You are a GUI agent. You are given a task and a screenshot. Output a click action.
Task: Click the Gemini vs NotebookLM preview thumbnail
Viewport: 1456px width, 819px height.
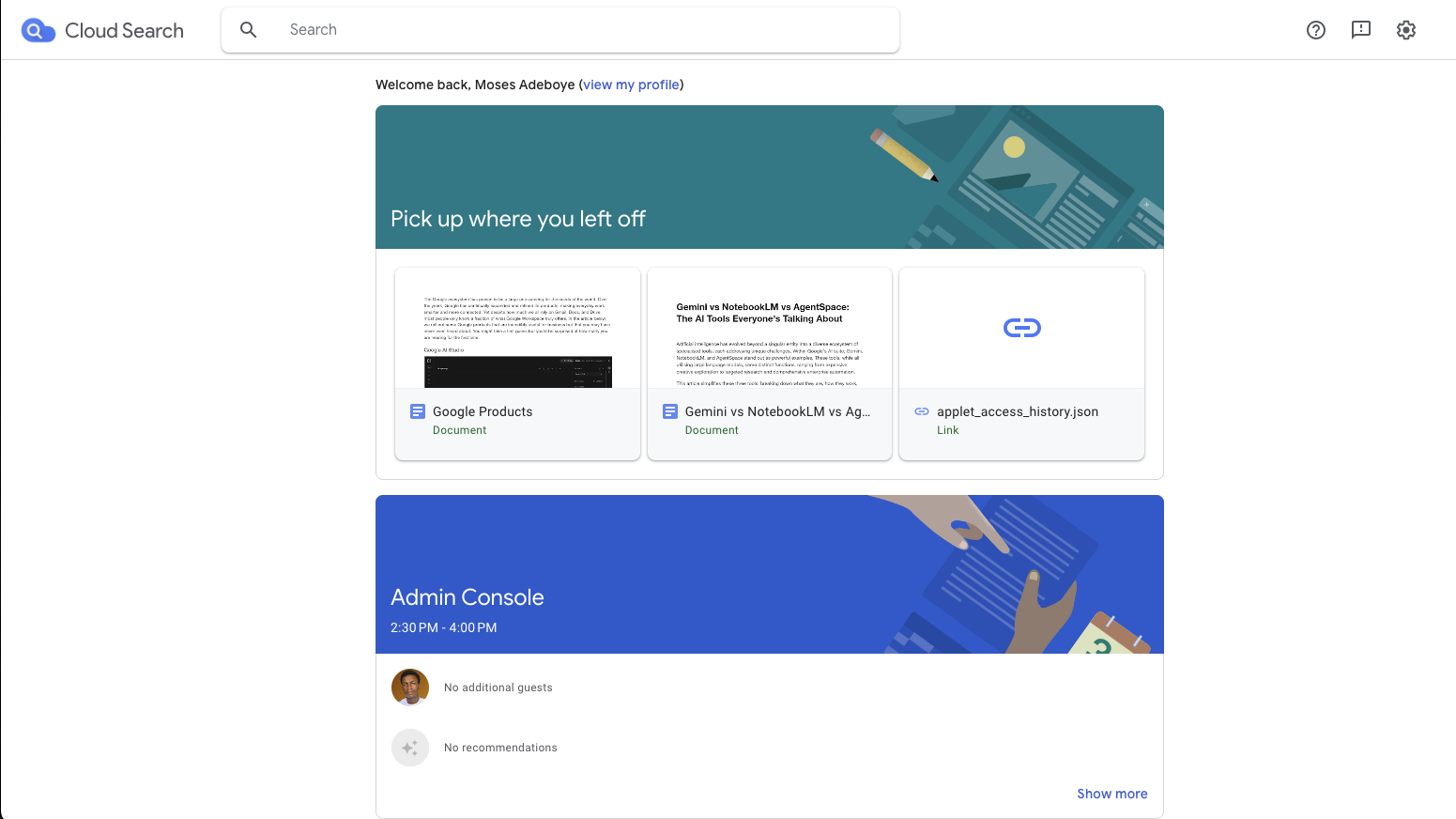pyautogui.click(x=770, y=328)
